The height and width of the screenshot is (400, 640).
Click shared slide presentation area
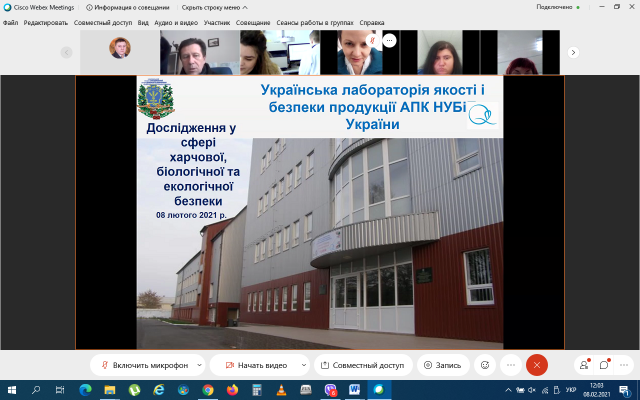click(320, 212)
